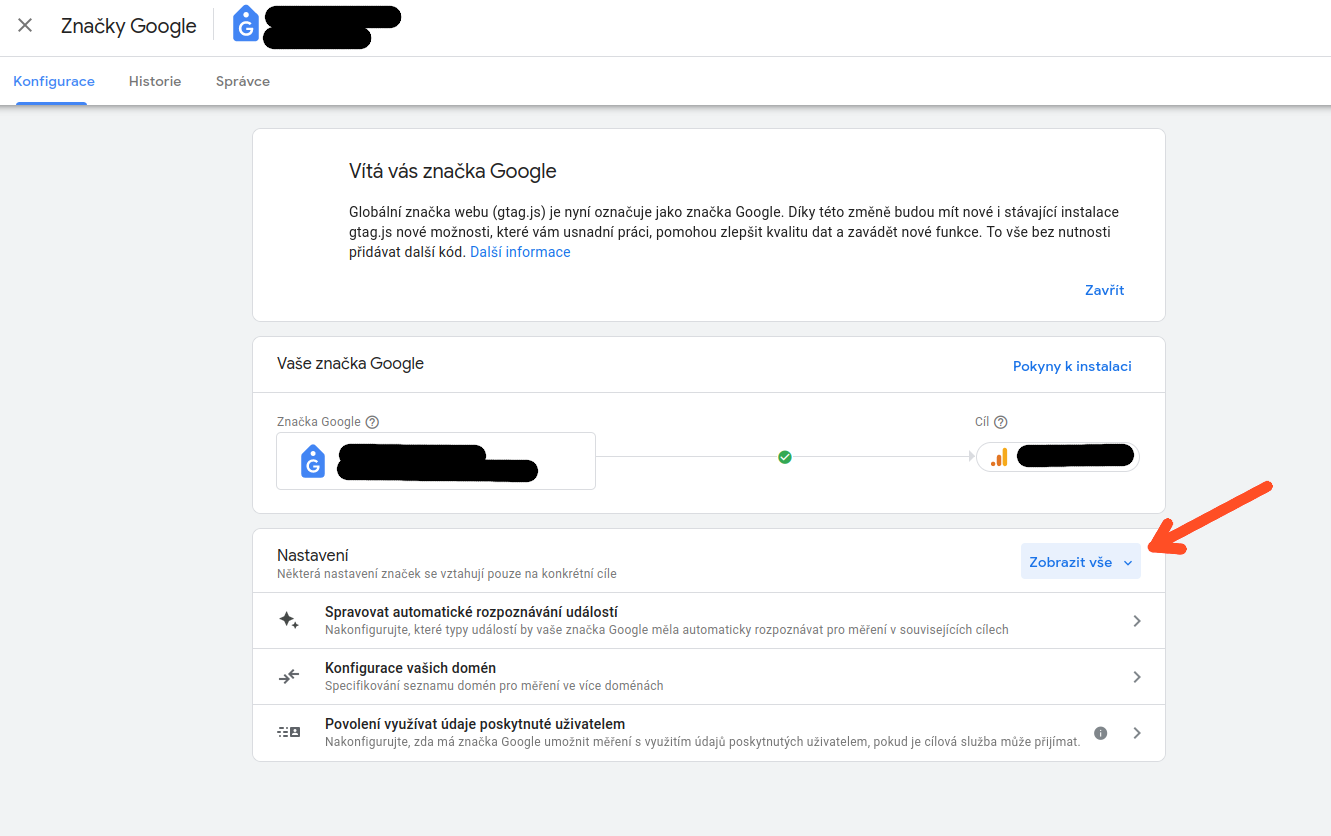Switch to the Správce tab
1331x836 pixels.
pos(243,81)
